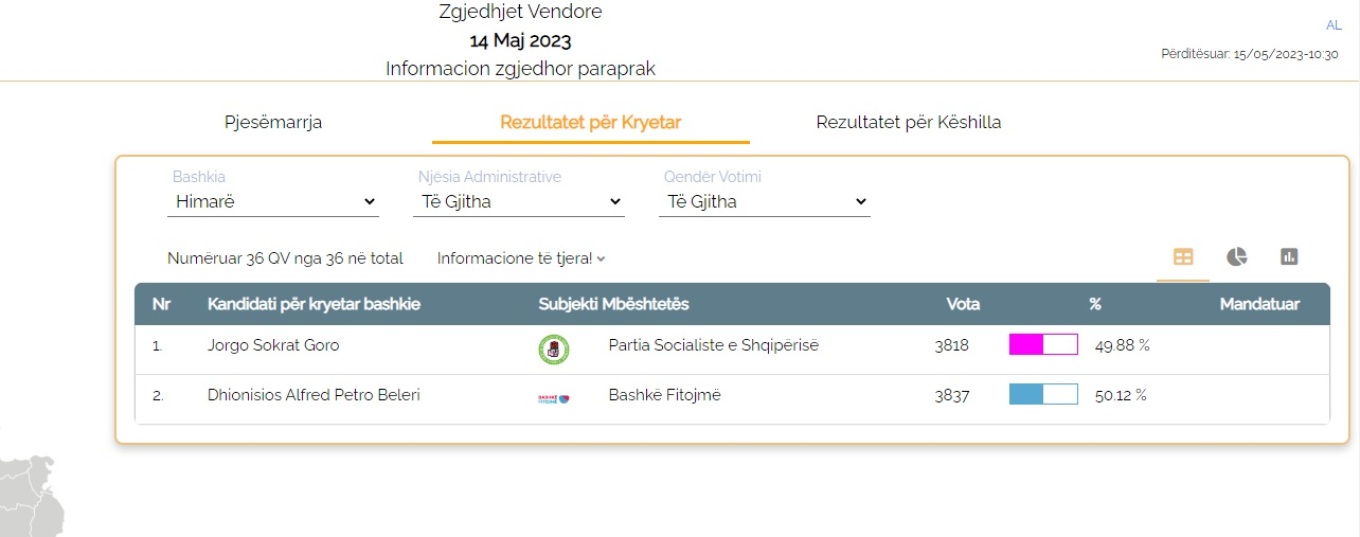The width and height of the screenshot is (1360, 537).
Task: Click the Bashkë Fitojmë party logo
Action: click(x=553, y=397)
